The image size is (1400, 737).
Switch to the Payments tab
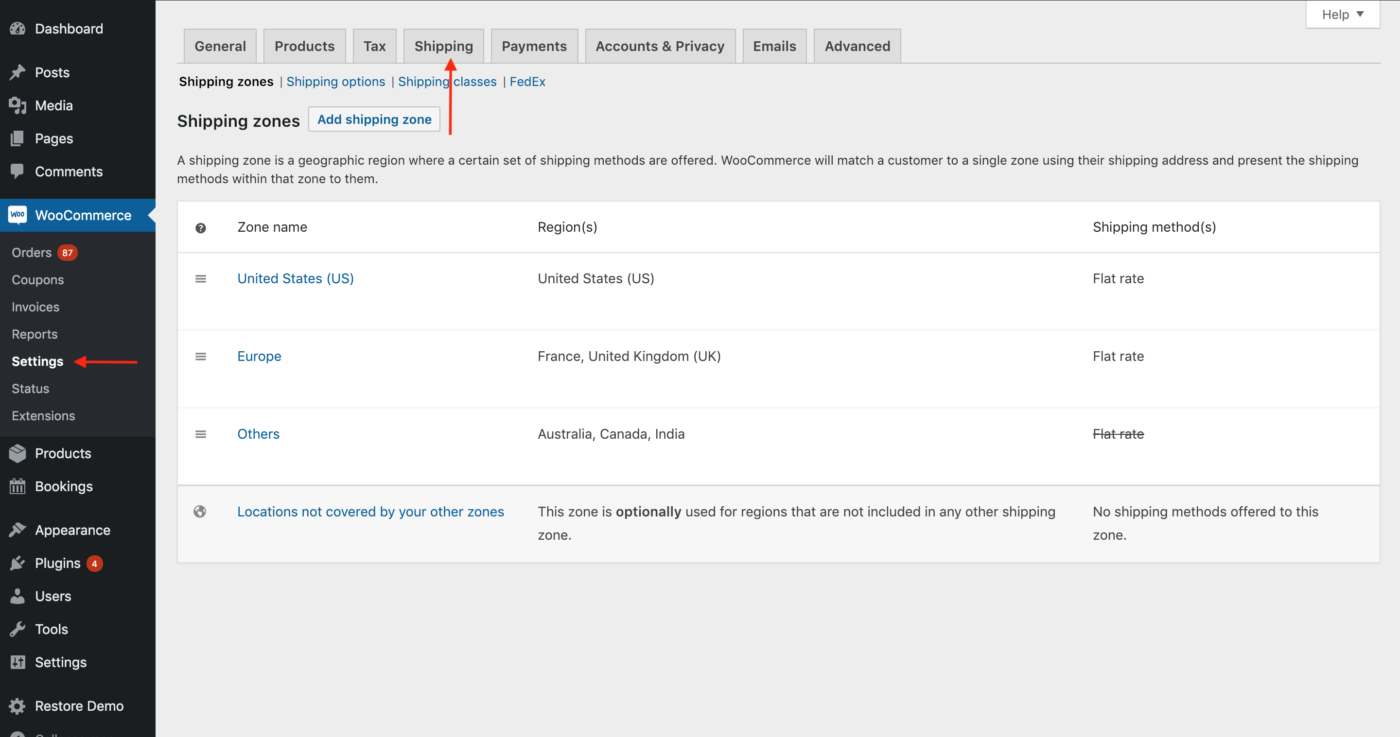534,45
